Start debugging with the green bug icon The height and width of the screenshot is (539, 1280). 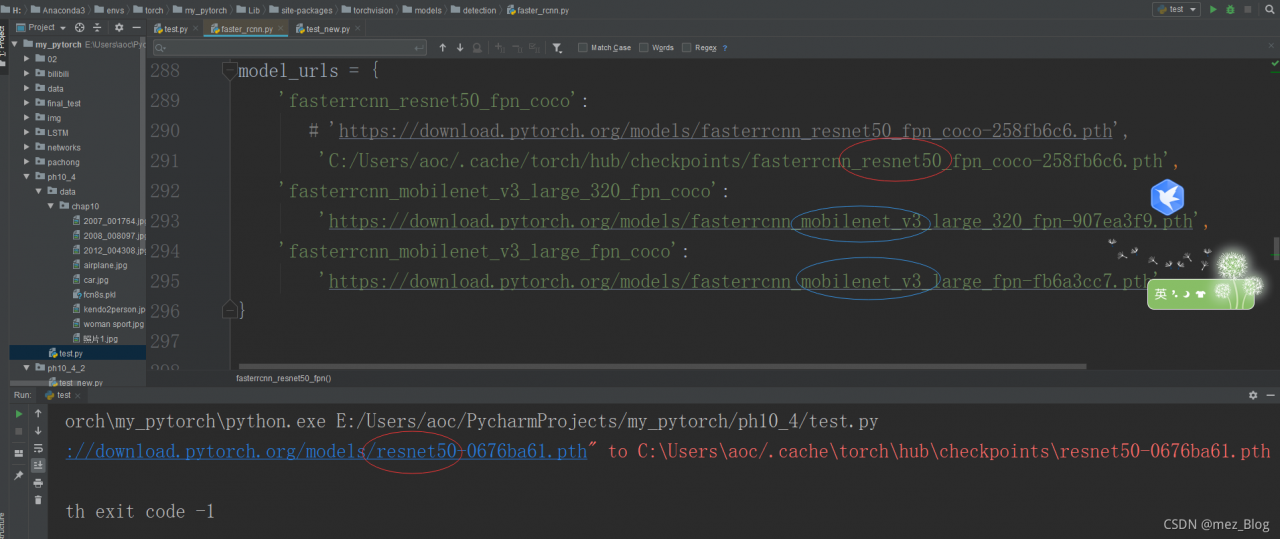click(1230, 9)
